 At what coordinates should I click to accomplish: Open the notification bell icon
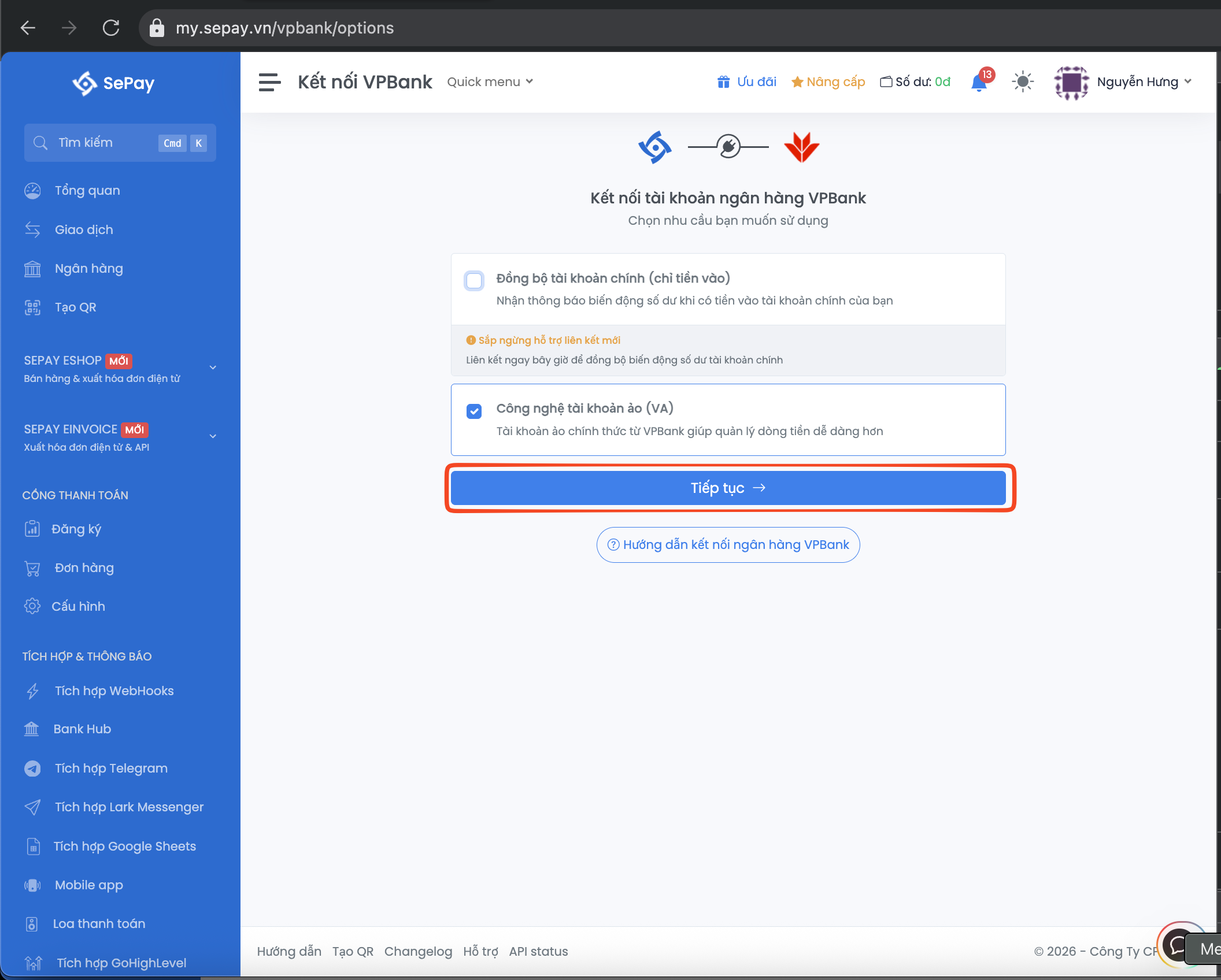[x=979, y=83]
